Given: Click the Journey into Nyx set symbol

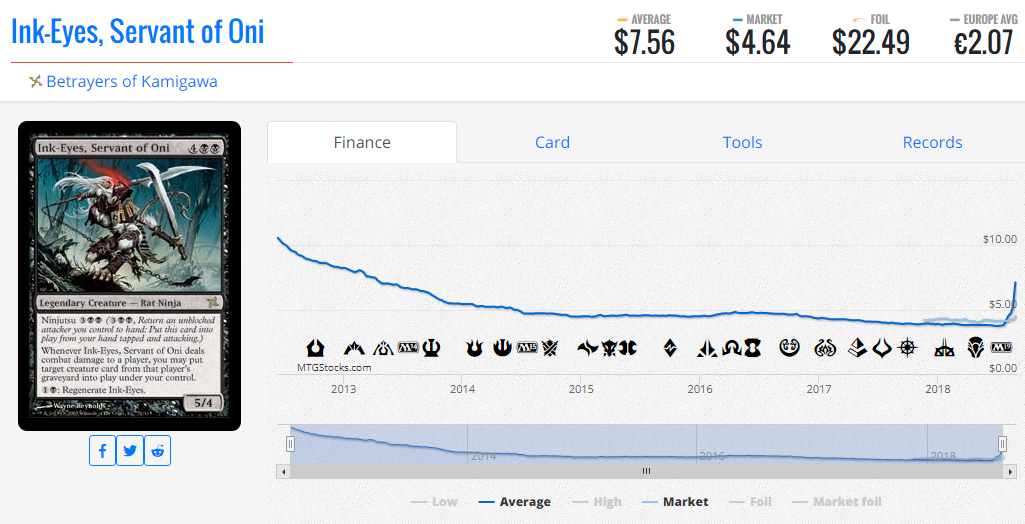Looking at the screenshot, I should pos(502,348).
